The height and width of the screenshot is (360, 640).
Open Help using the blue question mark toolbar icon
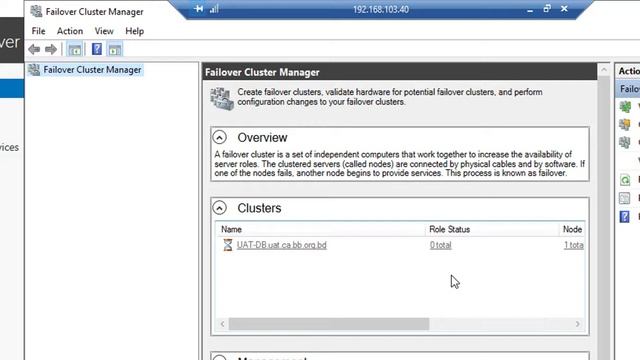tap(97, 49)
